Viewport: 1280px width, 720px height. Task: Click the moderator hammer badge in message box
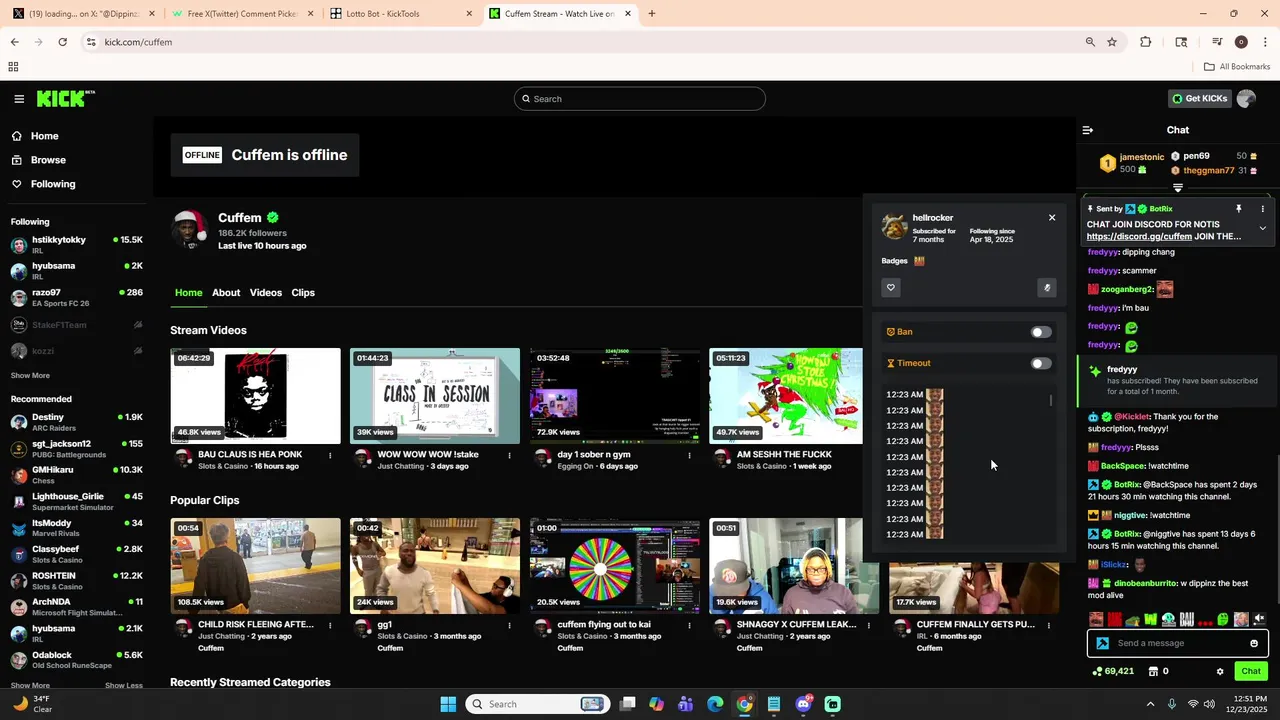[x=1102, y=644]
